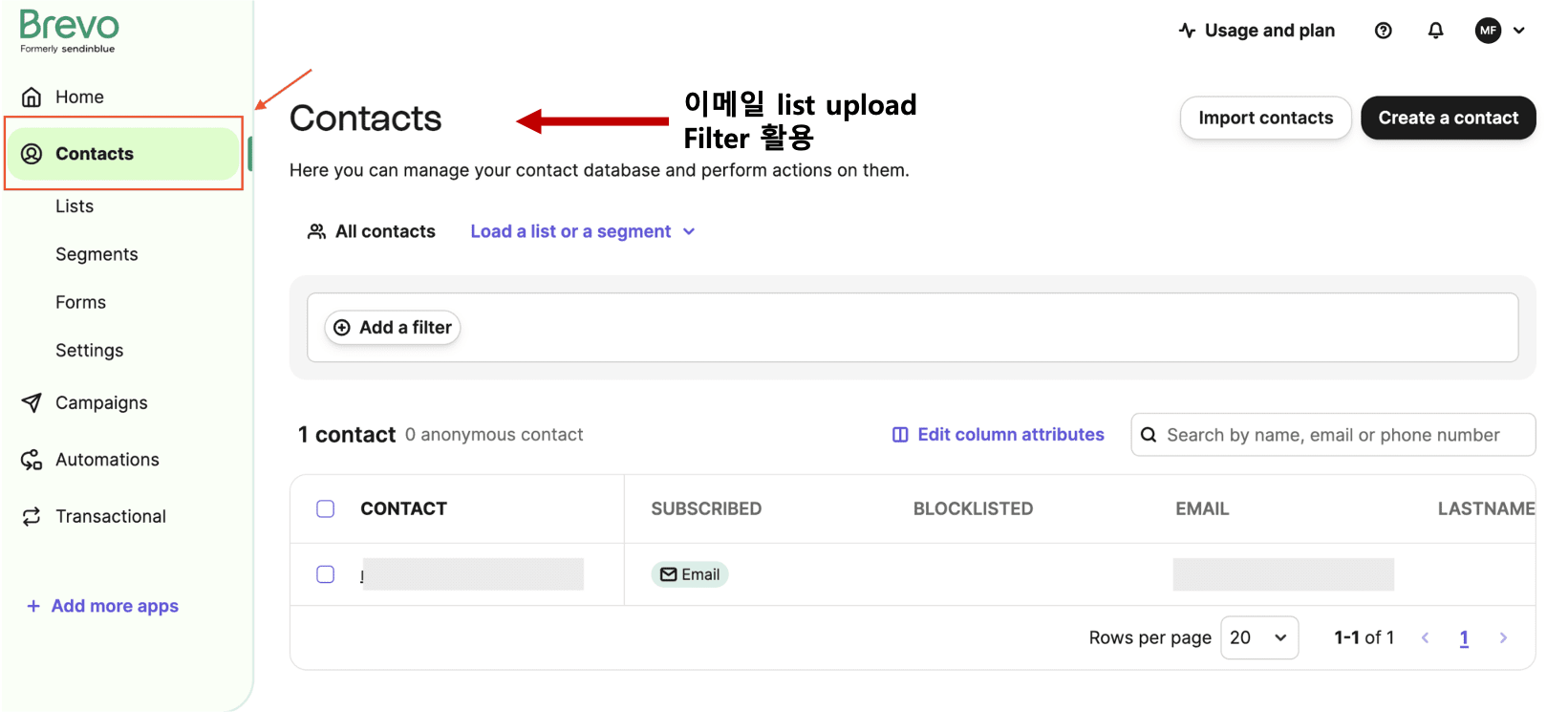Open Lists in the sidebar
Image resolution: width=1568 pixels, height=712 pixels.
point(75,206)
